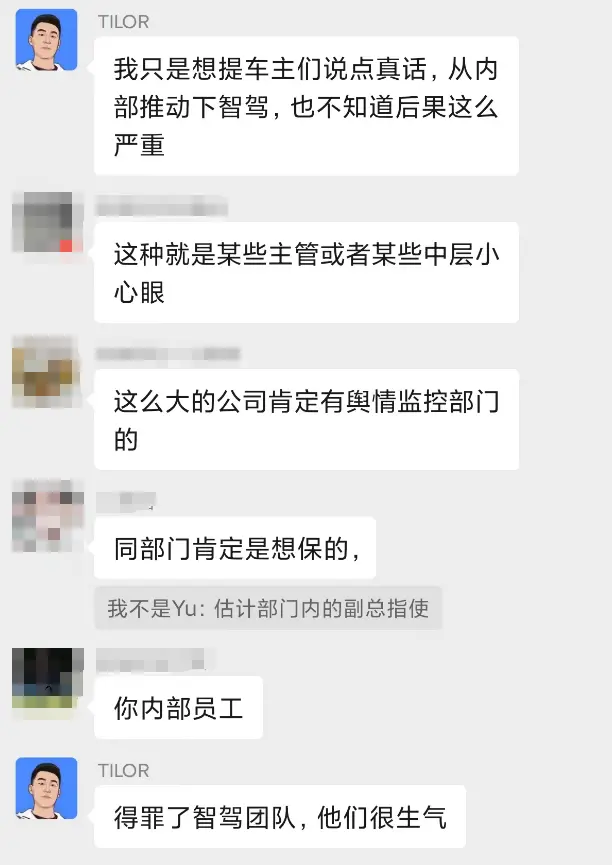Tap TILOR's avatar on the first message

[46, 40]
